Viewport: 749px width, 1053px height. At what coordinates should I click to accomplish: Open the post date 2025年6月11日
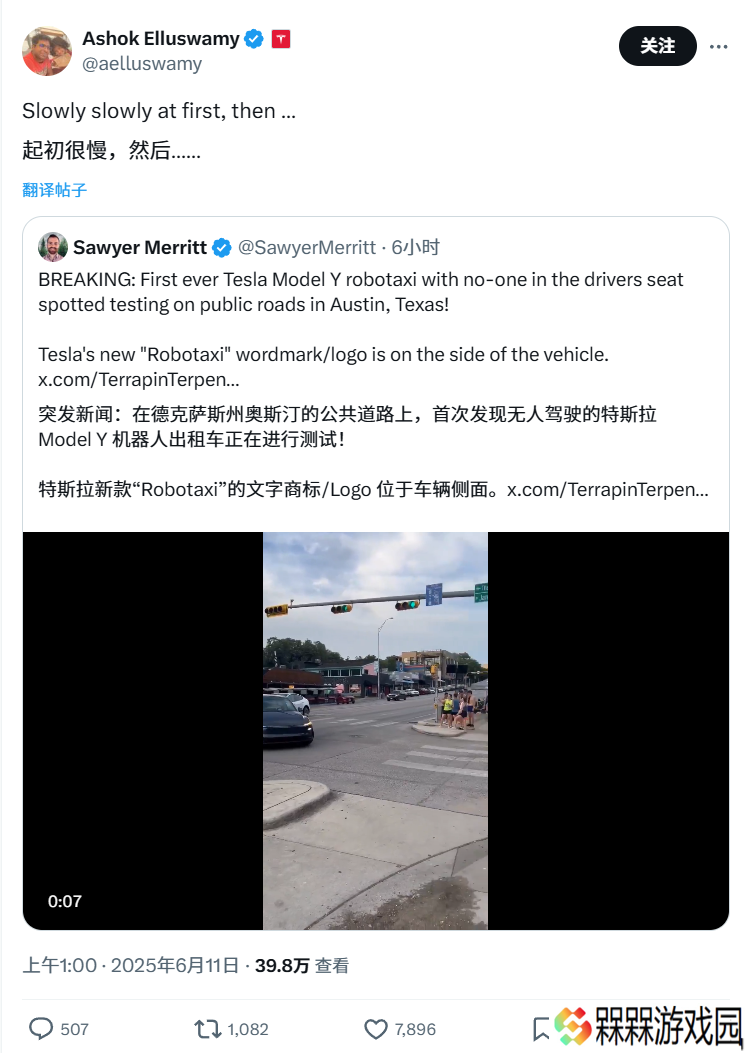[175, 966]
